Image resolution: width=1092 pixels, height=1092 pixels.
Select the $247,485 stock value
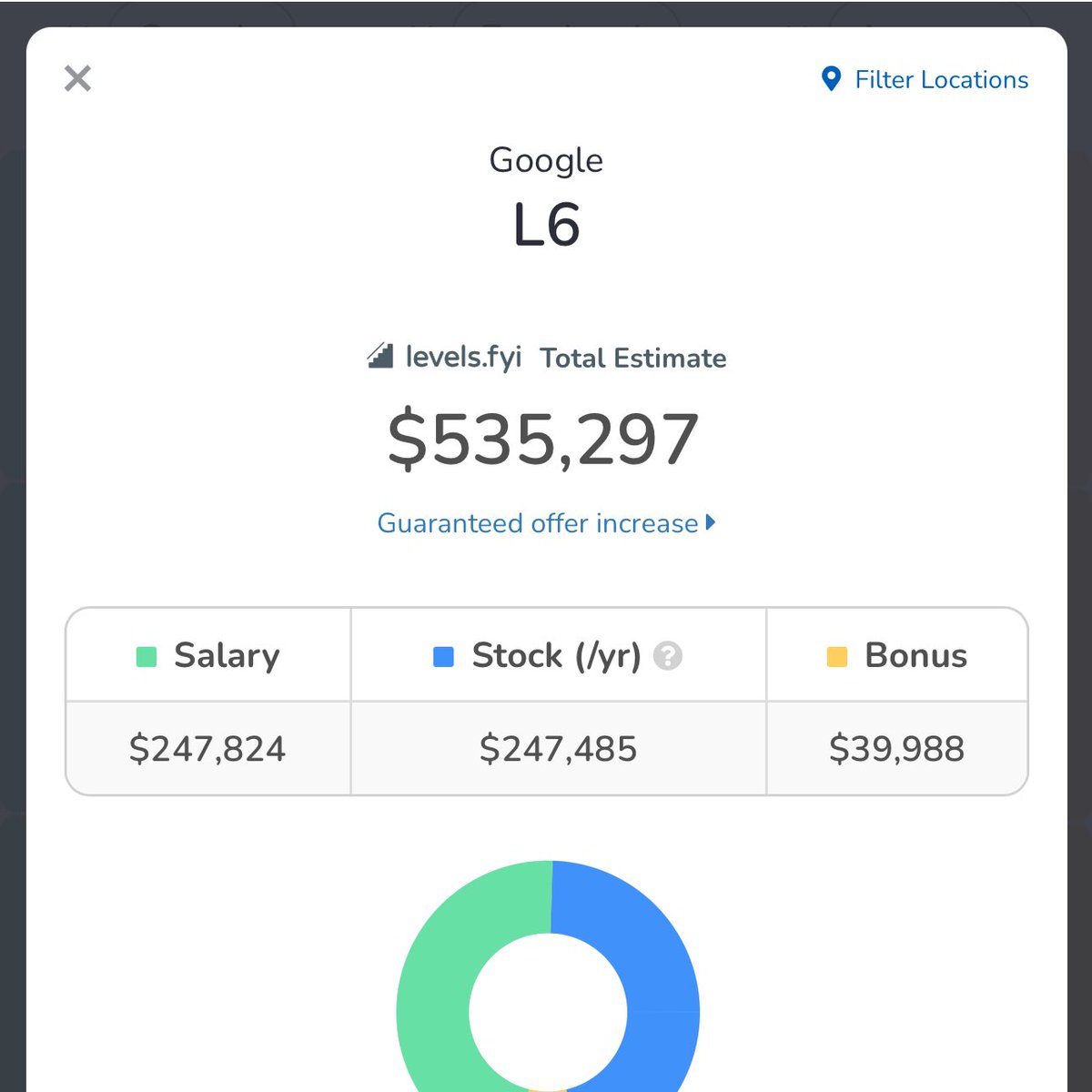pos(559,749)
